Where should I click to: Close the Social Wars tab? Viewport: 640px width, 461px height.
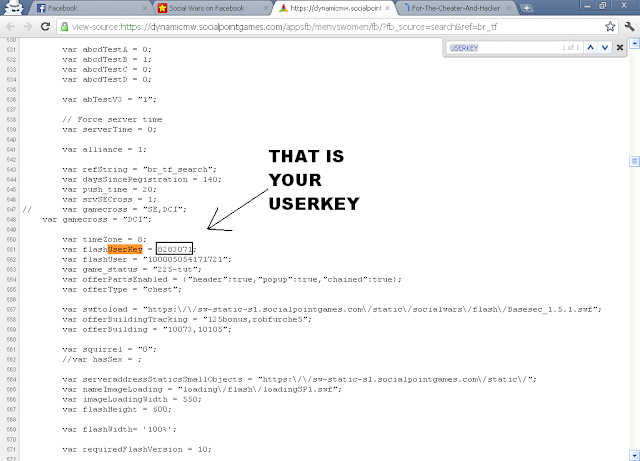coord(266,8)
